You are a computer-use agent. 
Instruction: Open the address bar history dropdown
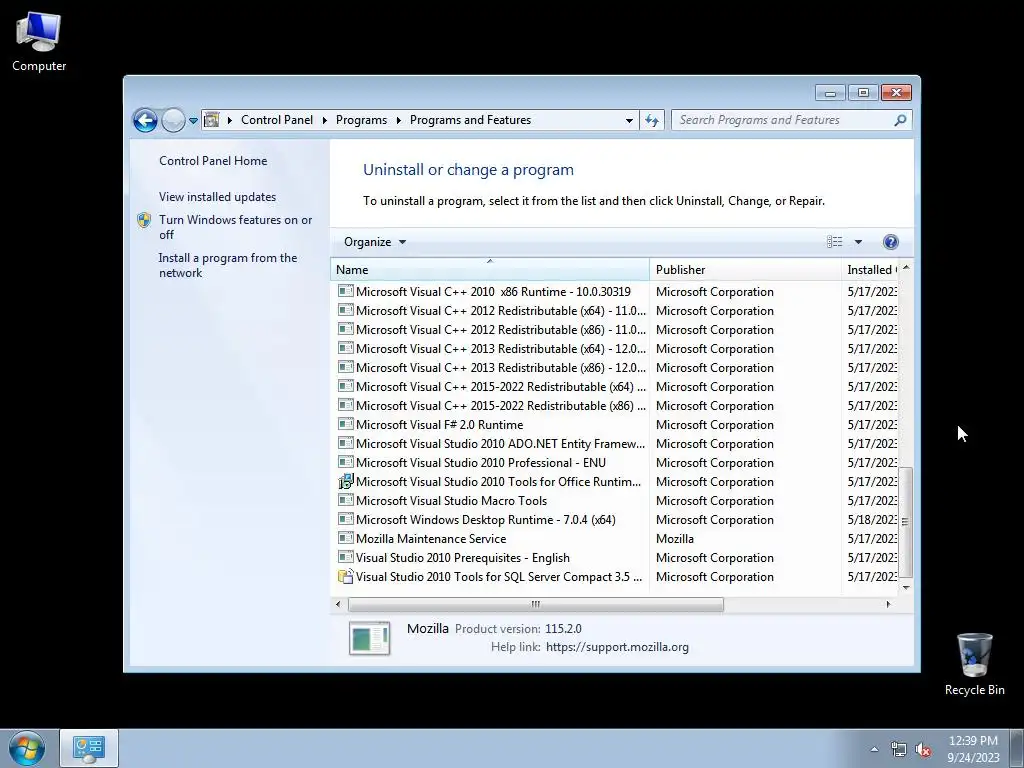pos(629,120)
